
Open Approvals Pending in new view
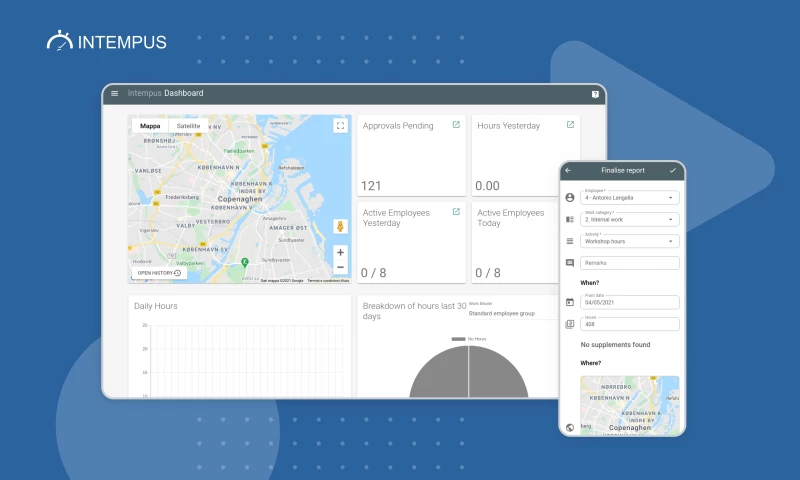coord(456,125)
